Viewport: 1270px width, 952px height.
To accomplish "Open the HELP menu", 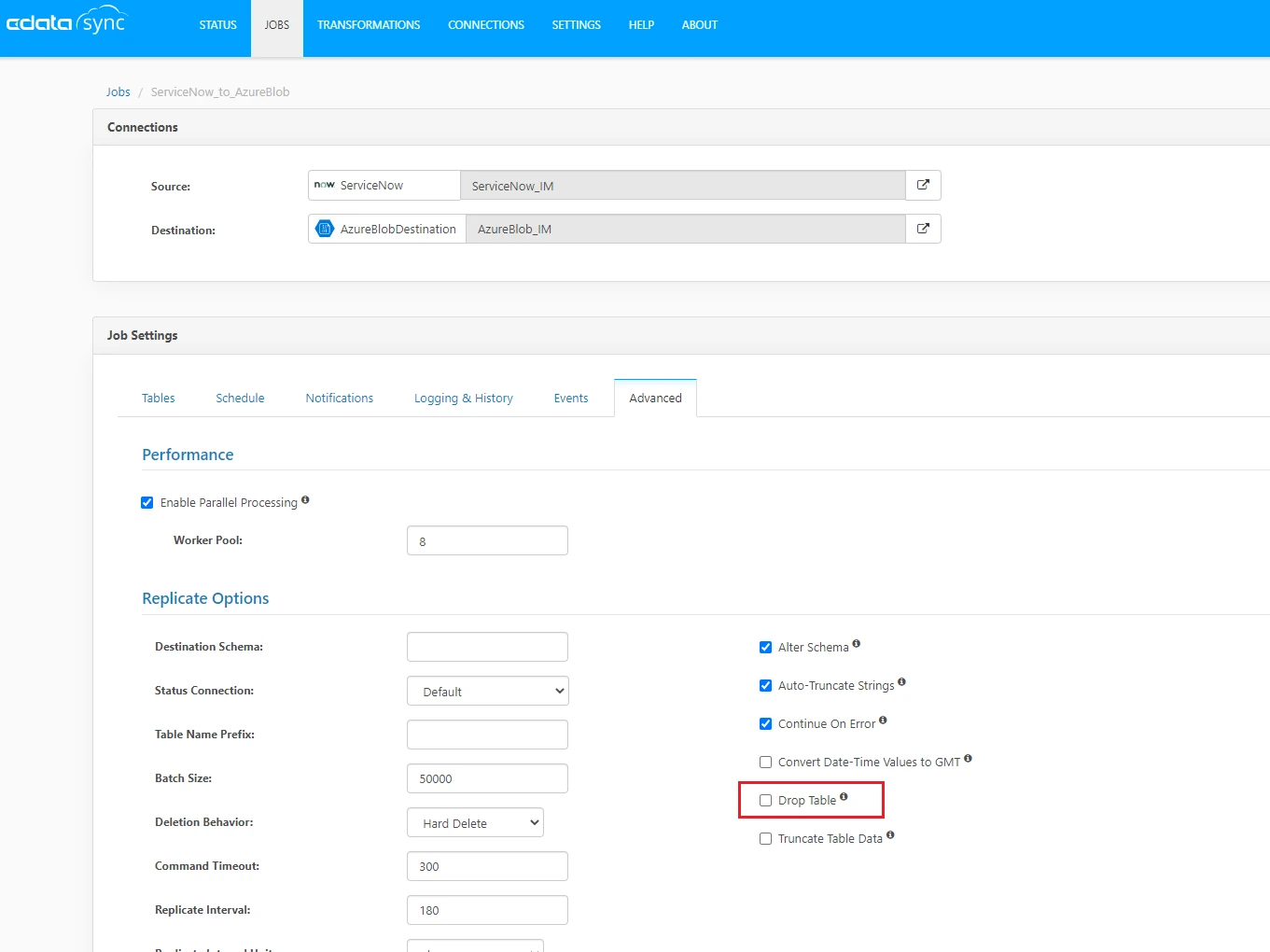I will [x=641, y=25].
